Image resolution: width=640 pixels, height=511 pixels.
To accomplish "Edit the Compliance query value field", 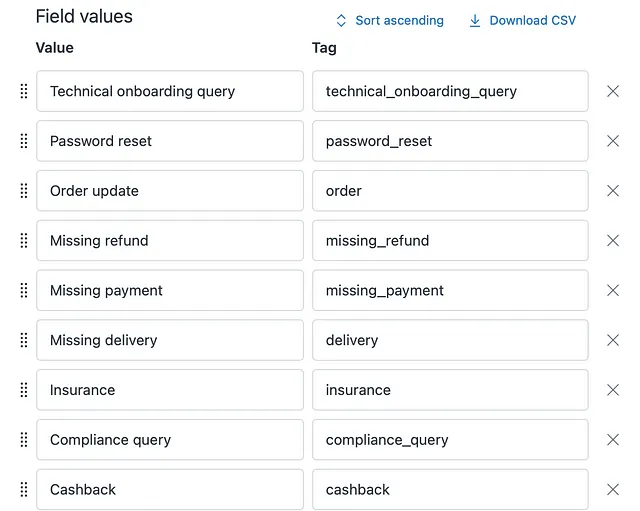I will 170,440.
